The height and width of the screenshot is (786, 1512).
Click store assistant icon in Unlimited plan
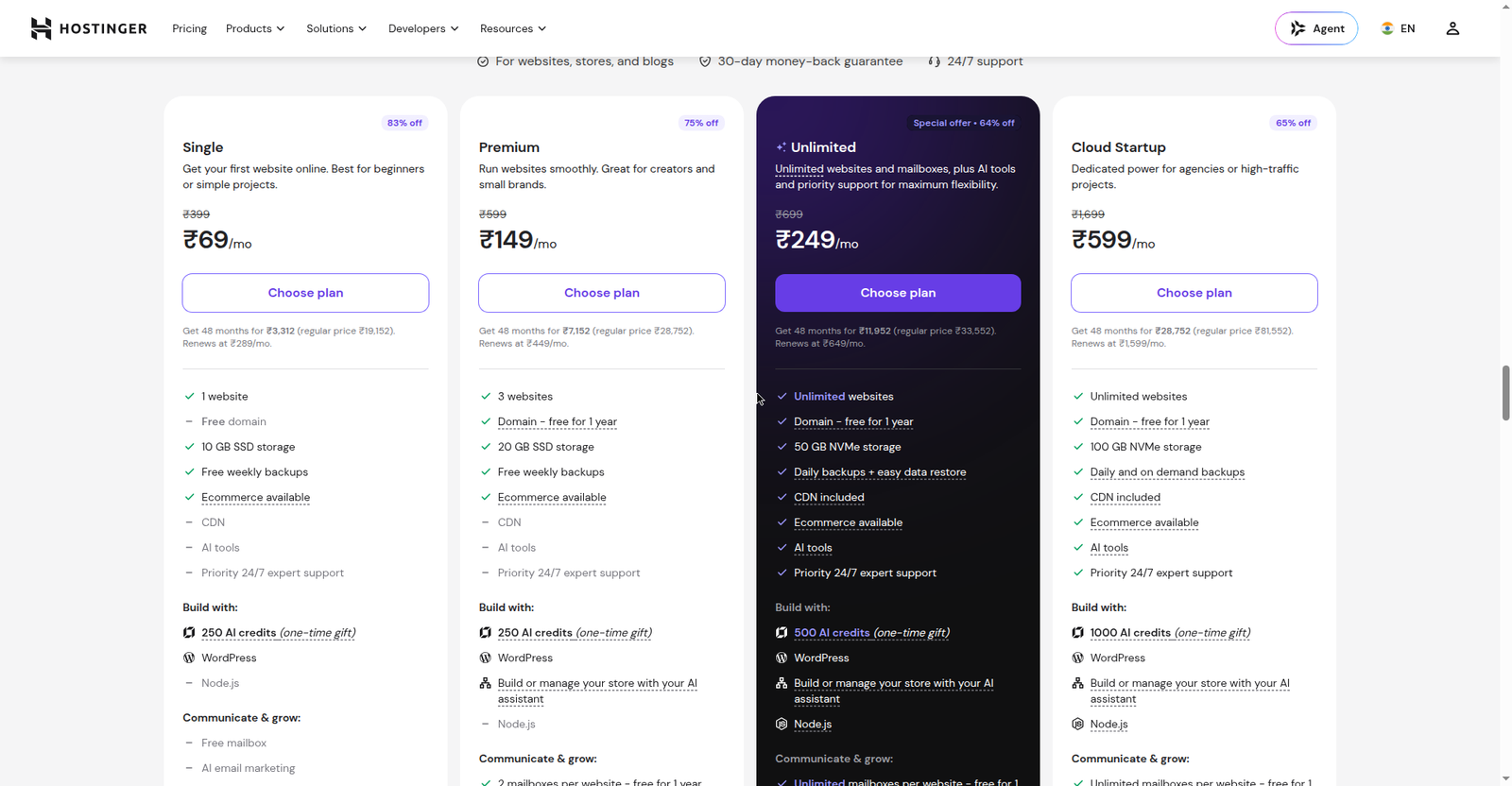click(782, 683)
